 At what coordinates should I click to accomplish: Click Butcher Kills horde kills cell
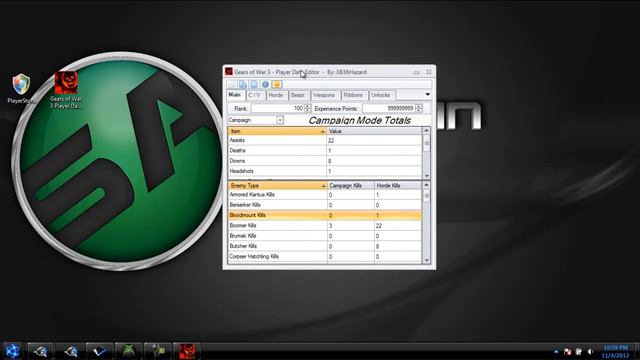coord(398,246)
